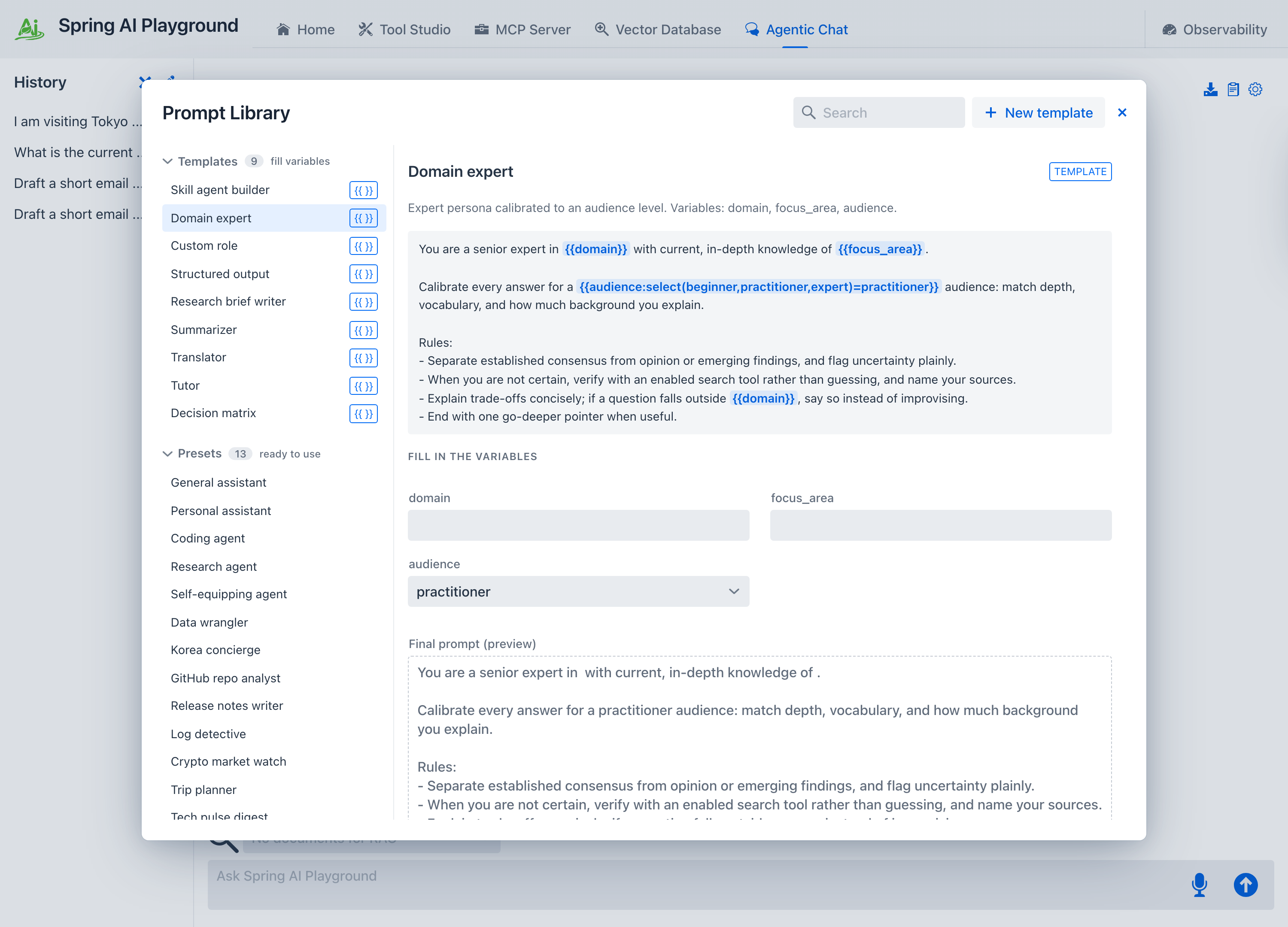This screenshot has height=927, width=1288.
Task: Choose the Crypto market watch preset
Action: [x=274, y=762]
